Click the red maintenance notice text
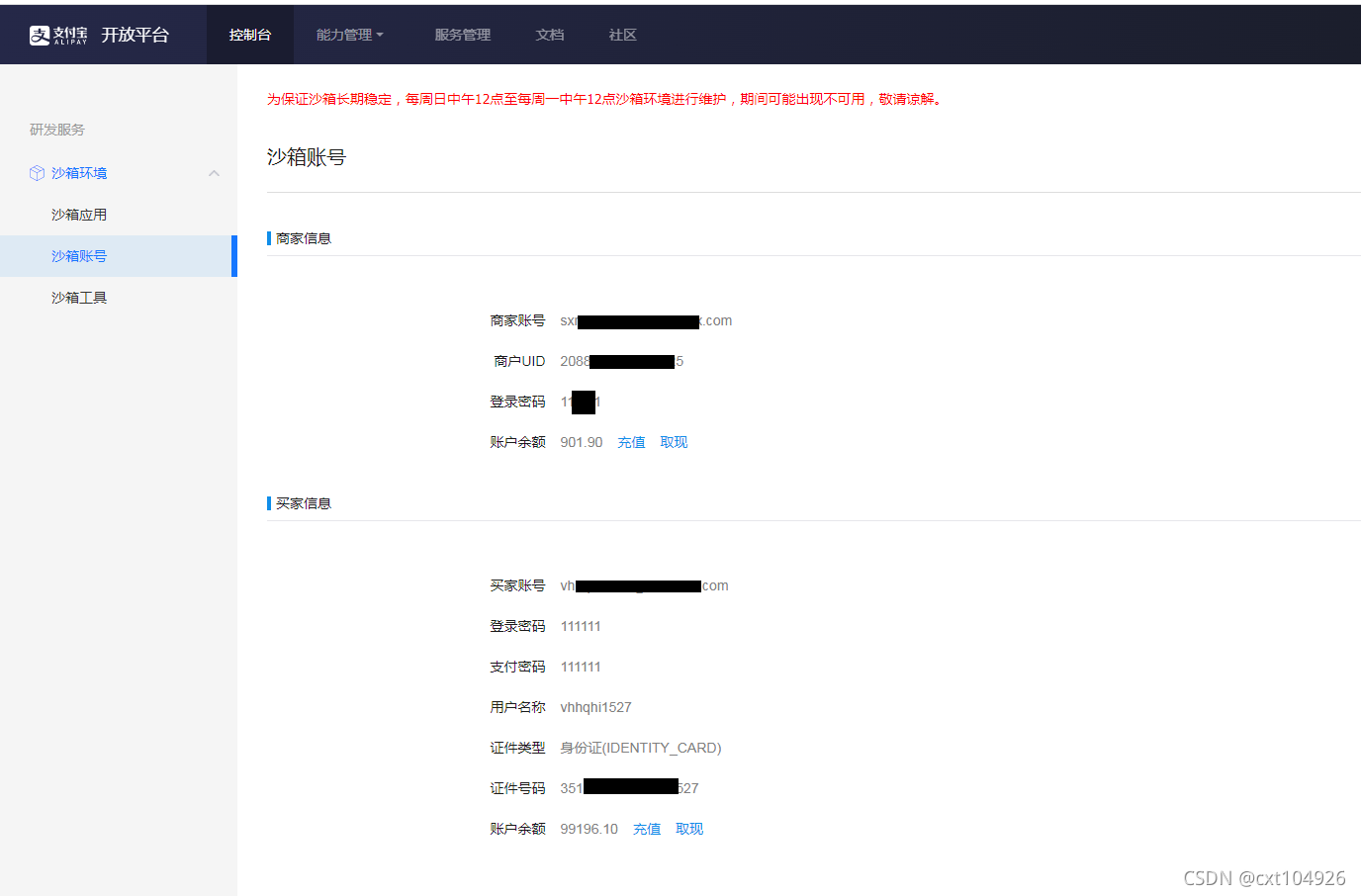The image size is (1361, 896). pyautogui.click(x=605, y=99)
